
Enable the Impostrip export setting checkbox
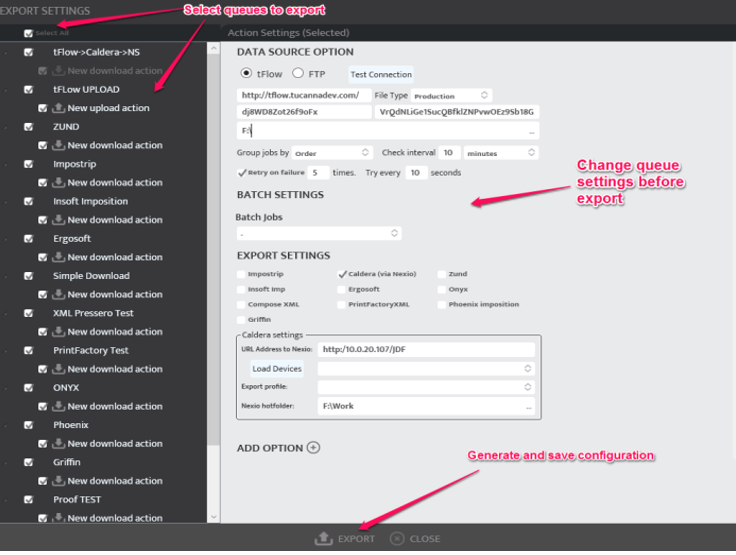coord(241,274)
